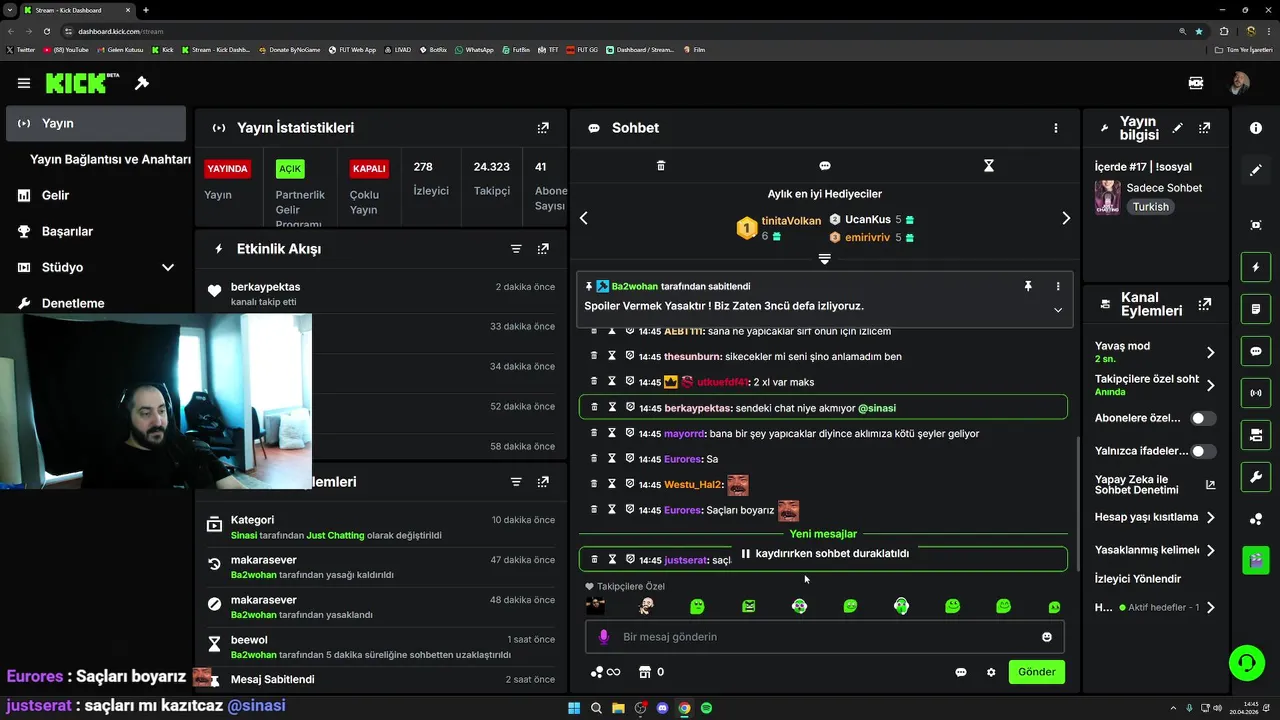Click the Sadece Sohbet category thumbnail
The width and height of the screenshot is (1280, 720).
click(x=1107, y=197)
